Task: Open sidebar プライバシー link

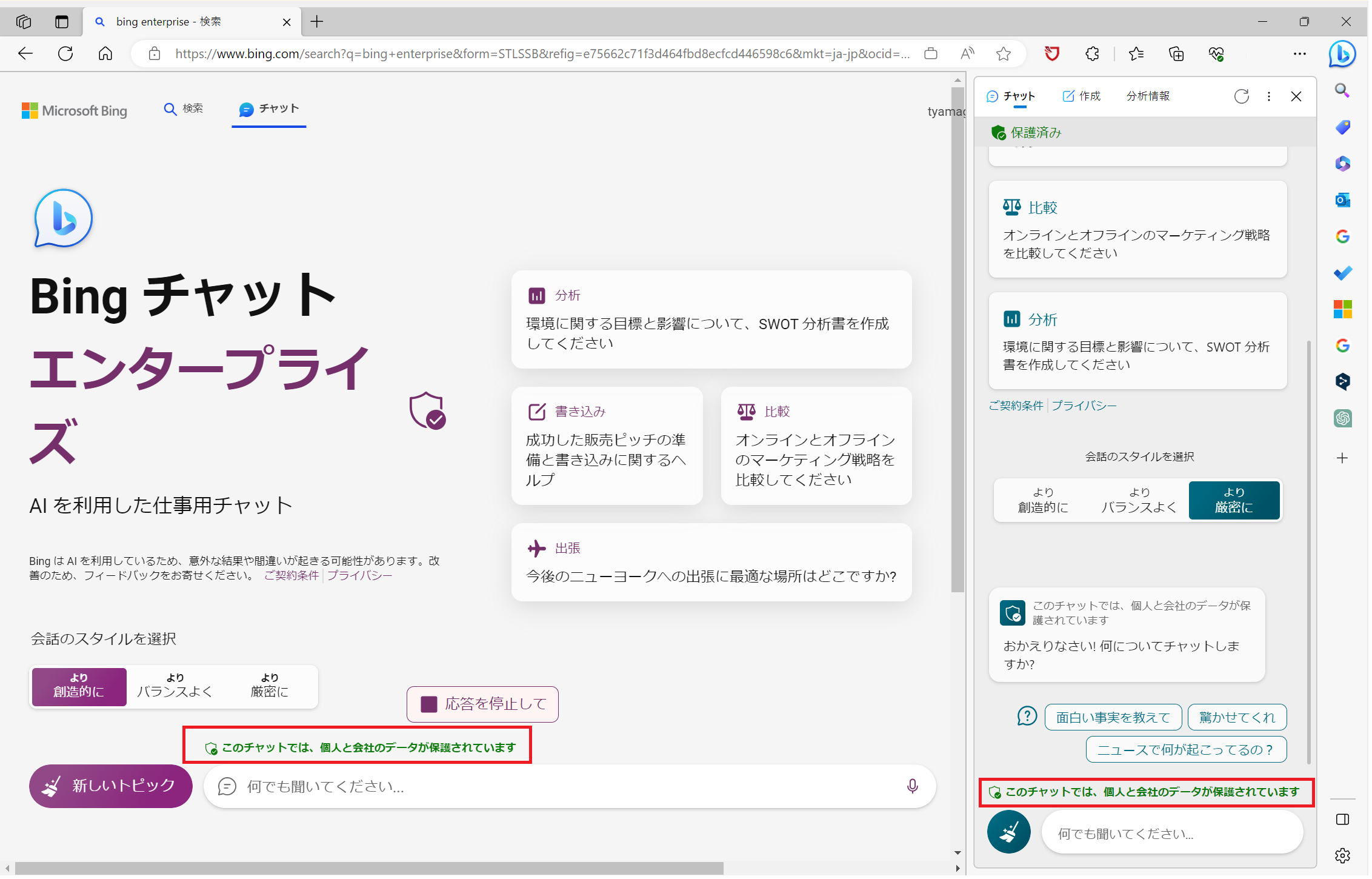Action: click(x=1084, y=406)
